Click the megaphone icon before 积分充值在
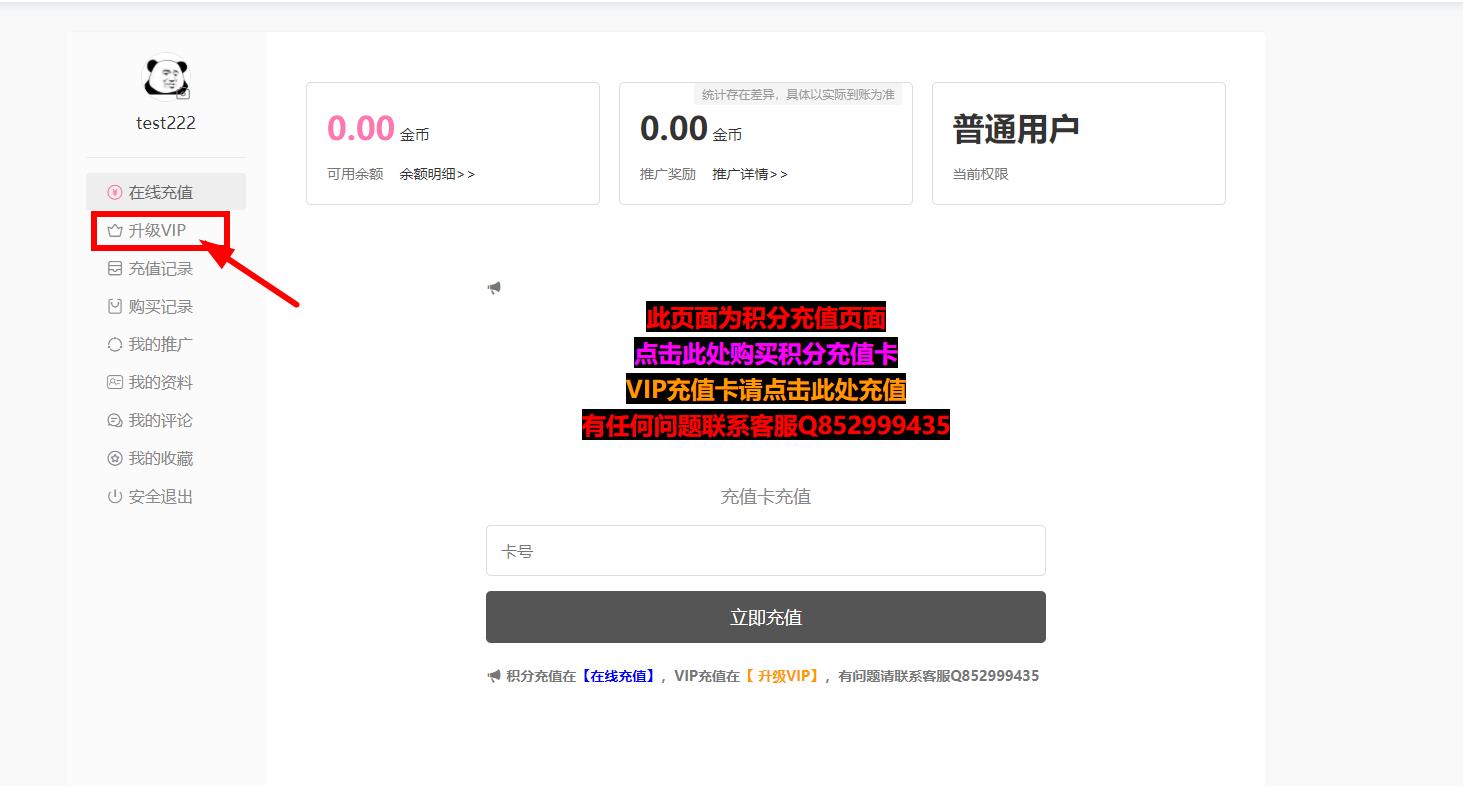Viewport: 1463px width, 786px height. (x=494, y=676)
